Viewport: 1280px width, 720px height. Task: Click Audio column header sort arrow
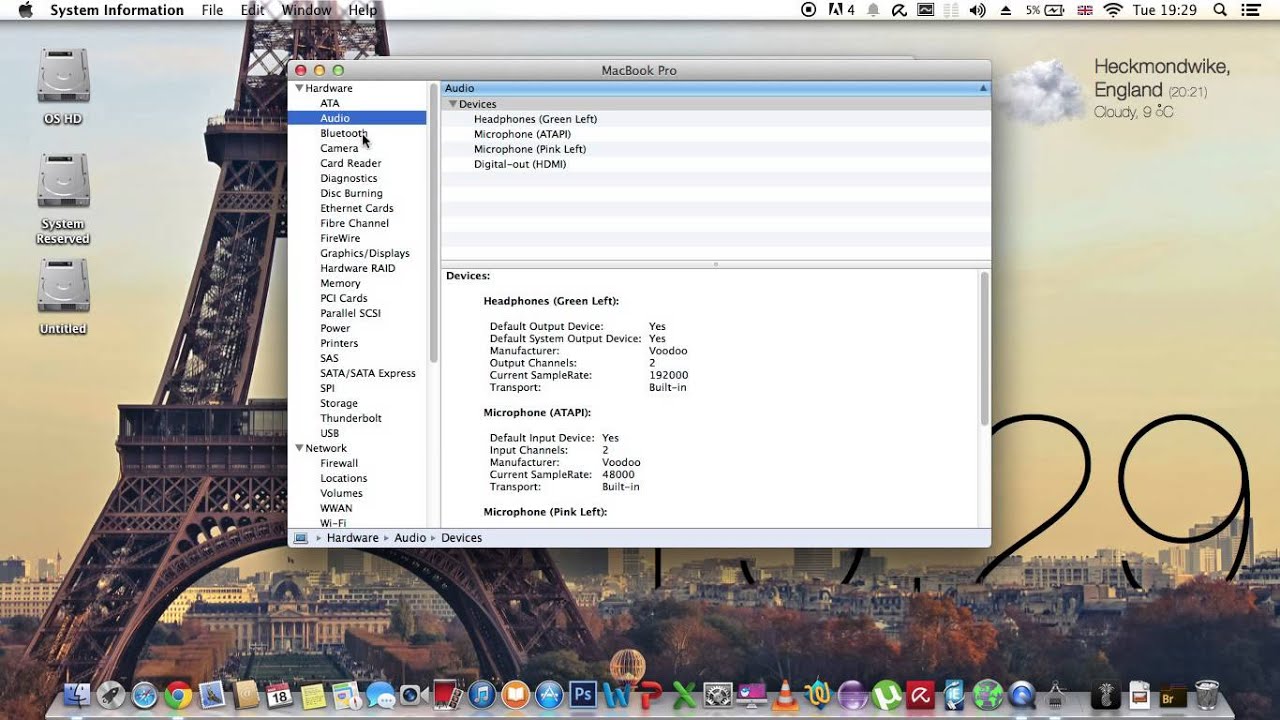tap(982, 88)
